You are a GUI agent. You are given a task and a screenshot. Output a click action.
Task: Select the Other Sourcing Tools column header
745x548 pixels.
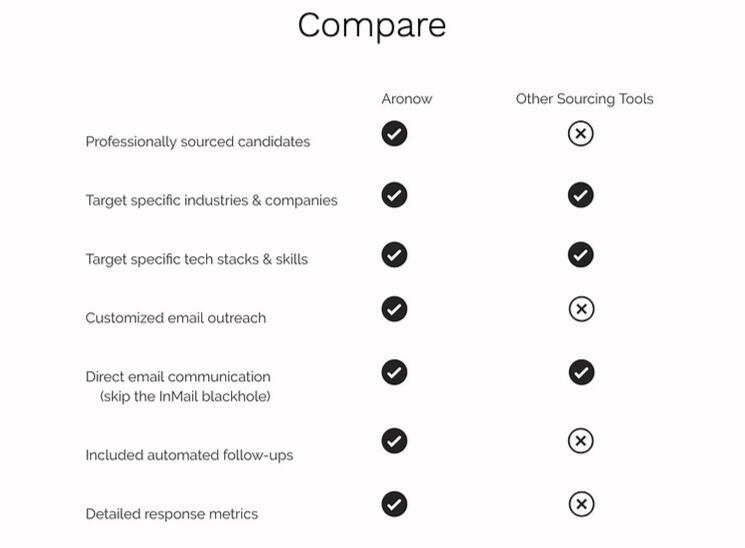(584, 99)
